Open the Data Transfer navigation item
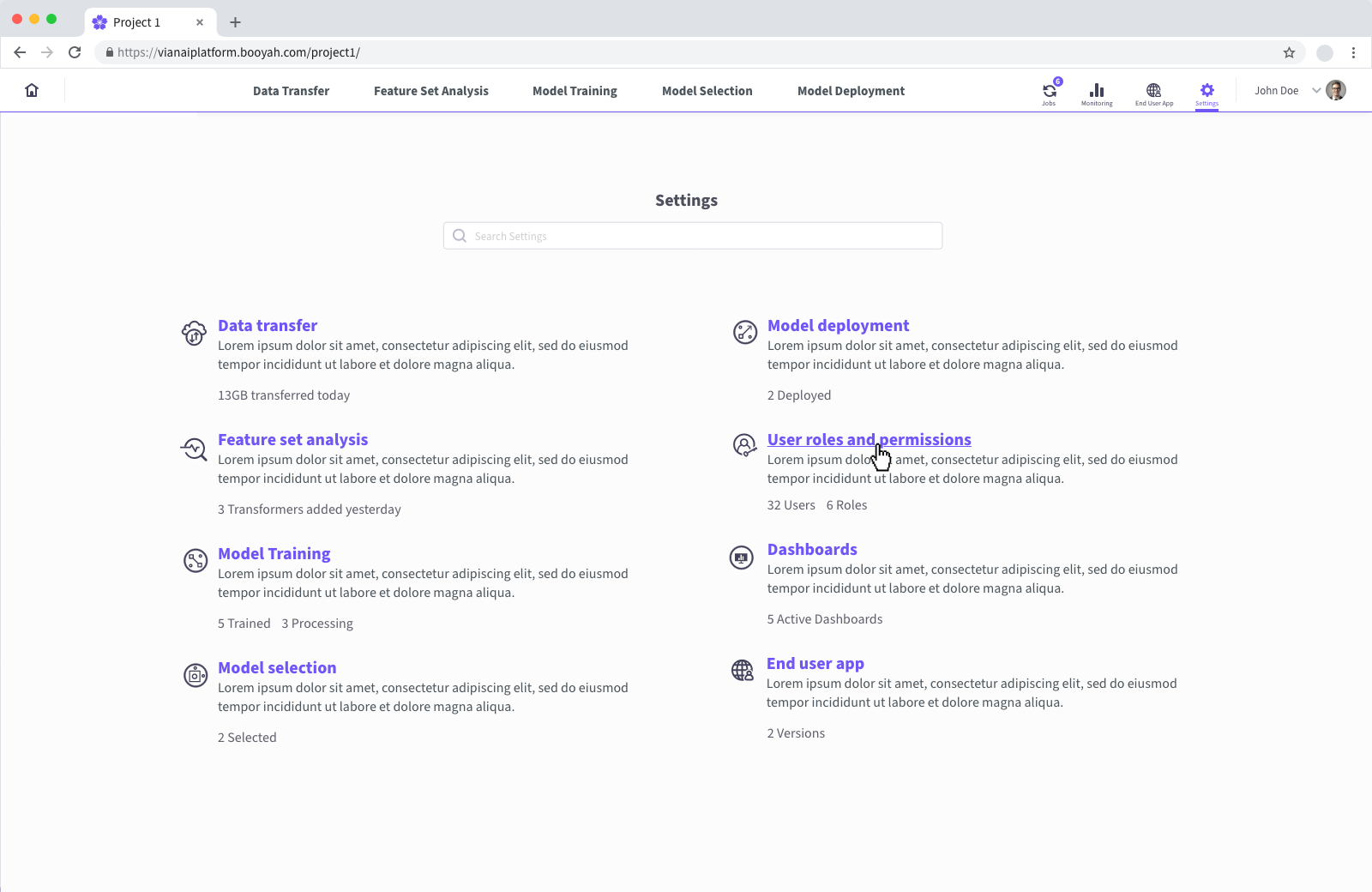Image resolution: width=1372 pixels, height=892 pixels. (x=291, y=90)
